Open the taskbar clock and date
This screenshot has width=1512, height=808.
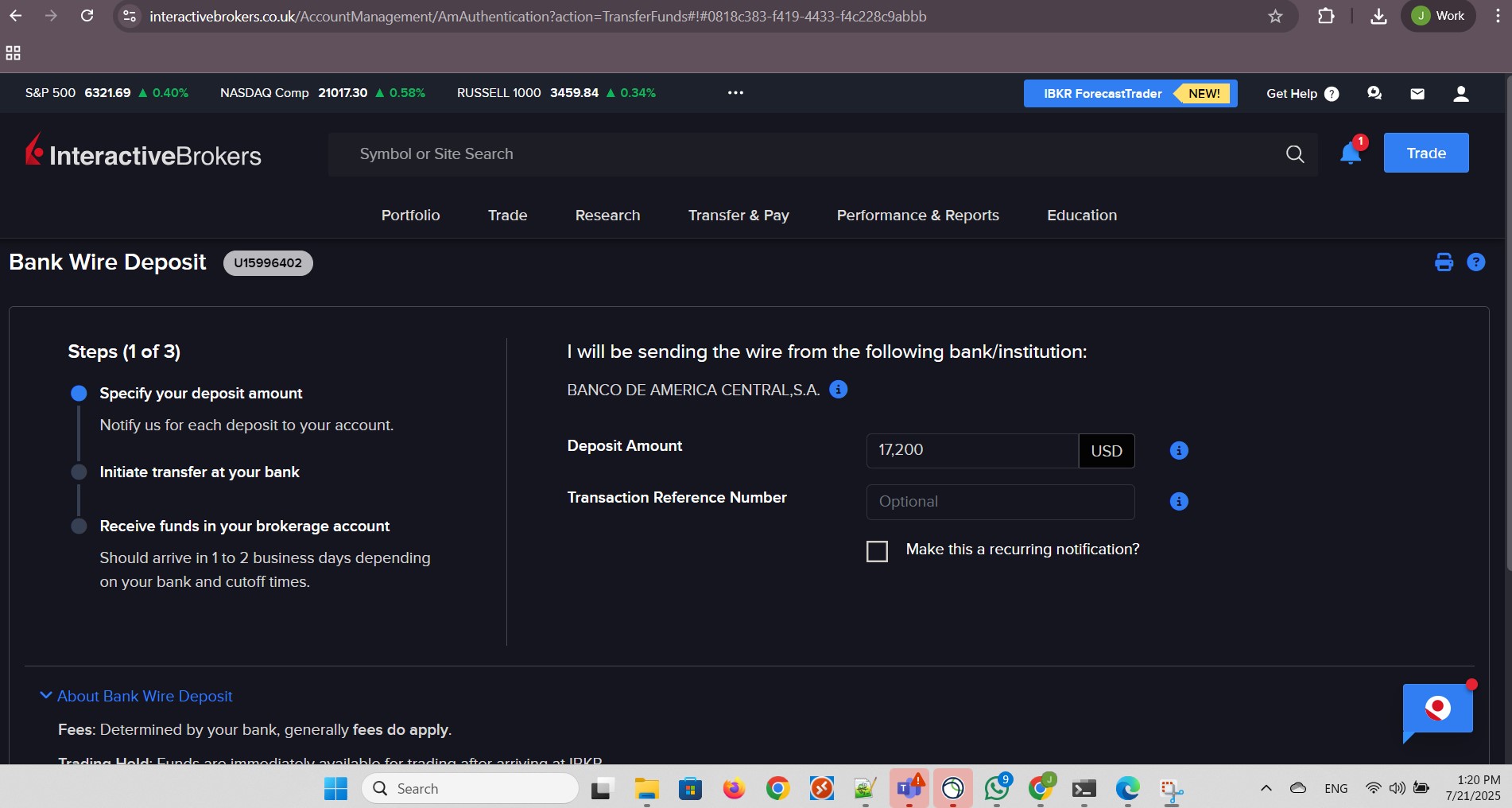[x=1473, y=788]
